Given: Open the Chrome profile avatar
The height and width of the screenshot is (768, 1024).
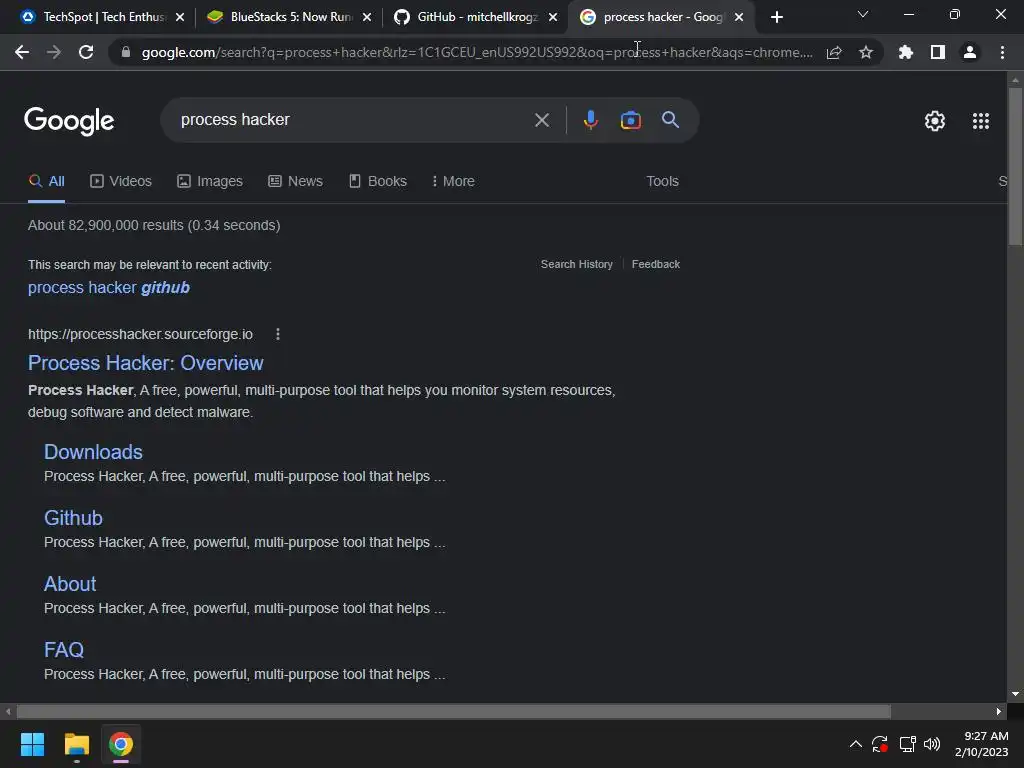Looking at the screenshot, I should pos(970,52).
